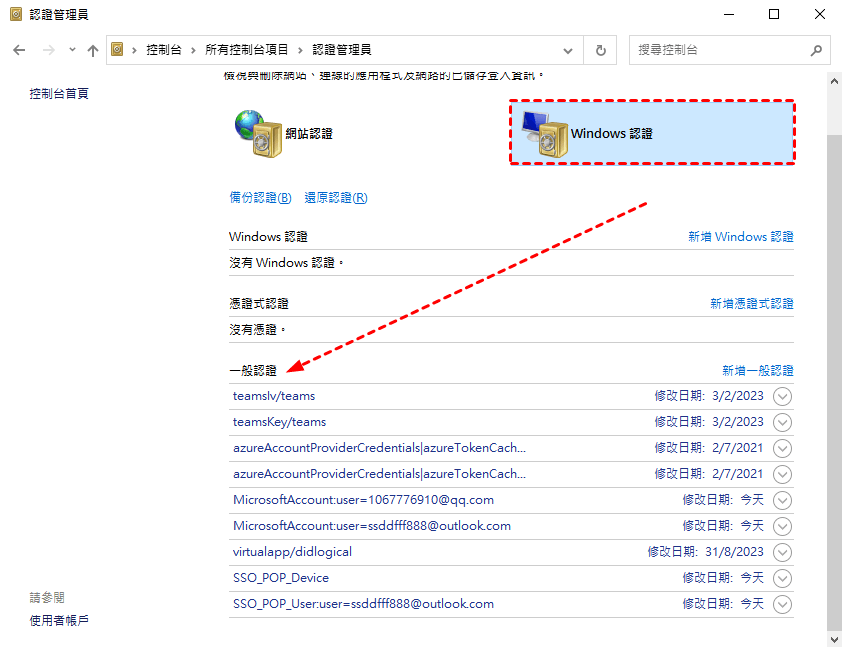
Task: Open MicrosoftAccount:user=1067776910@qq.com entry
Action: click(x=364, y=500)
